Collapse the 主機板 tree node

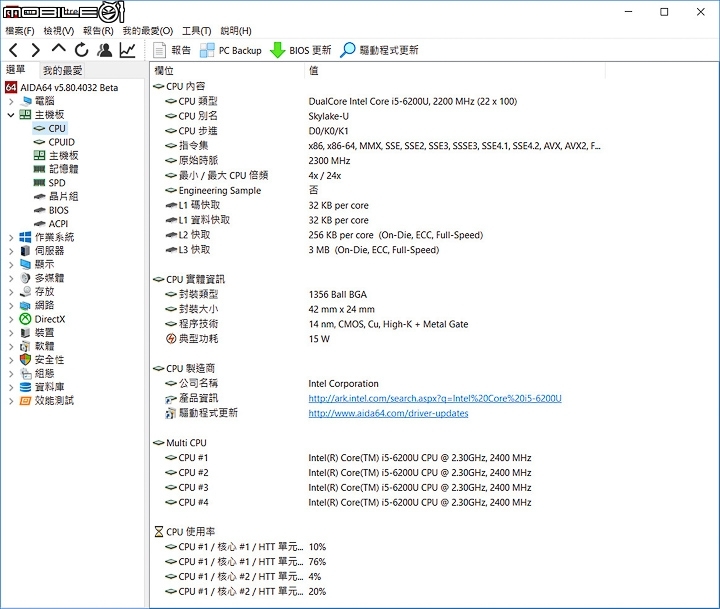11,115
